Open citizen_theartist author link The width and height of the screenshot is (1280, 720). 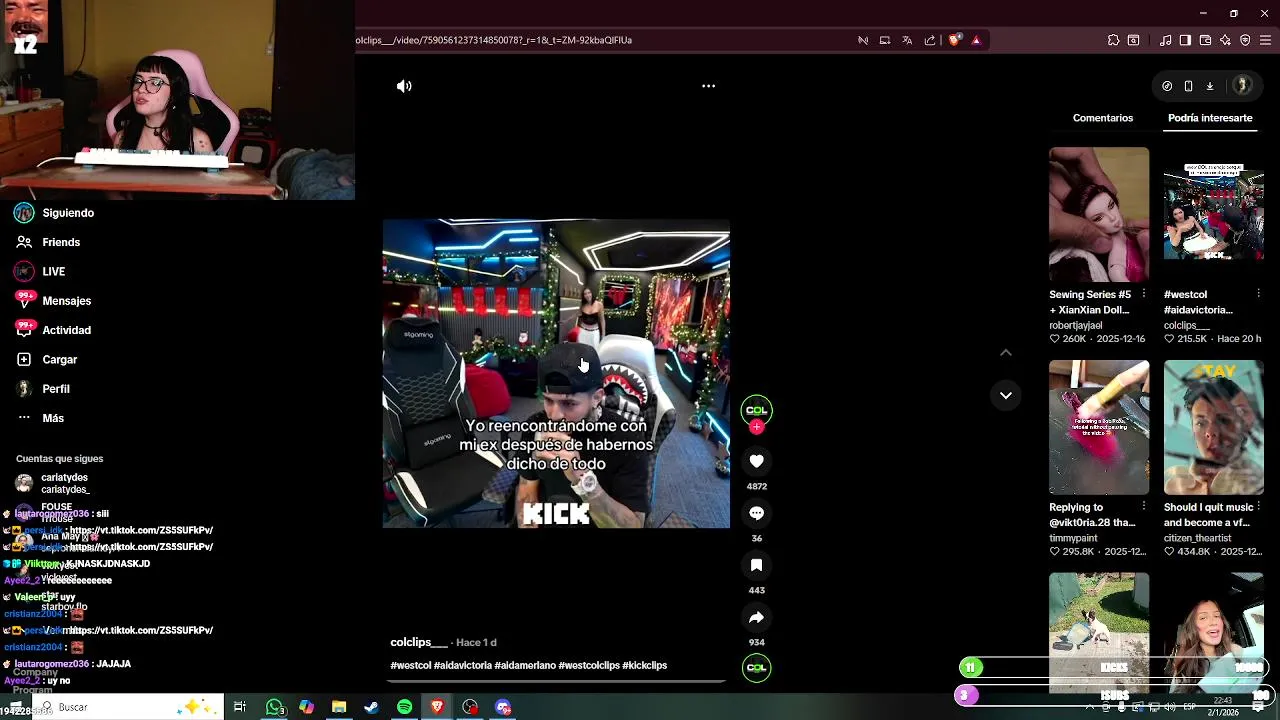point(1198,538)
